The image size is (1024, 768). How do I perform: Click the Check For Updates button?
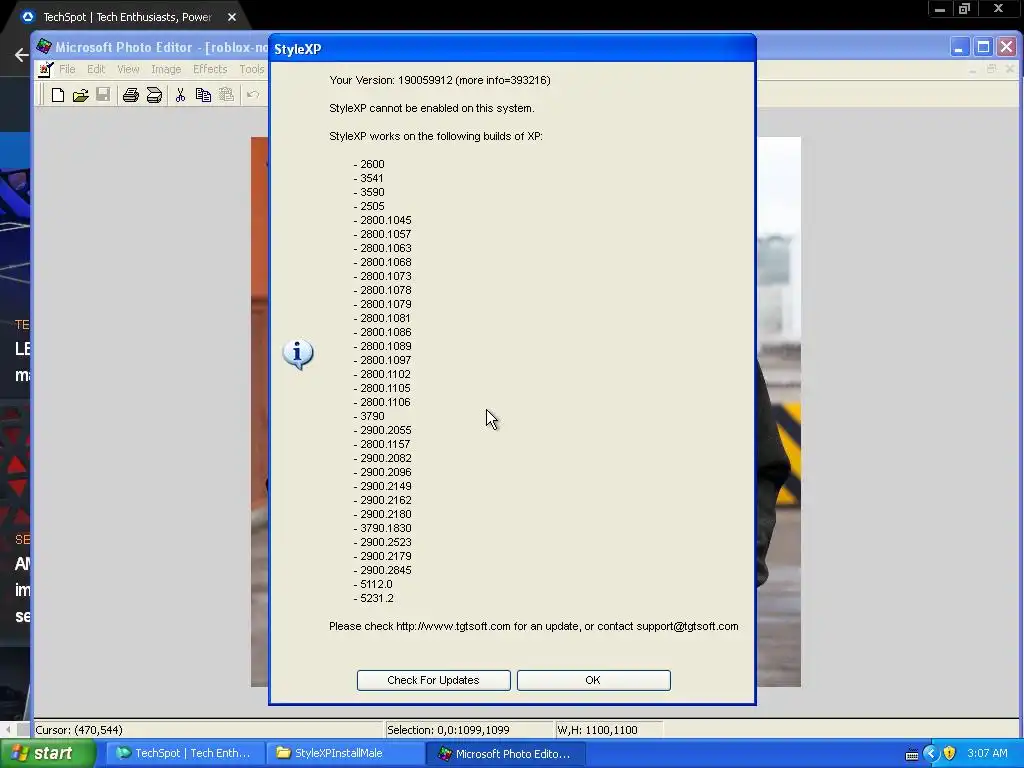pyautogui.click(x=434, y=680)
